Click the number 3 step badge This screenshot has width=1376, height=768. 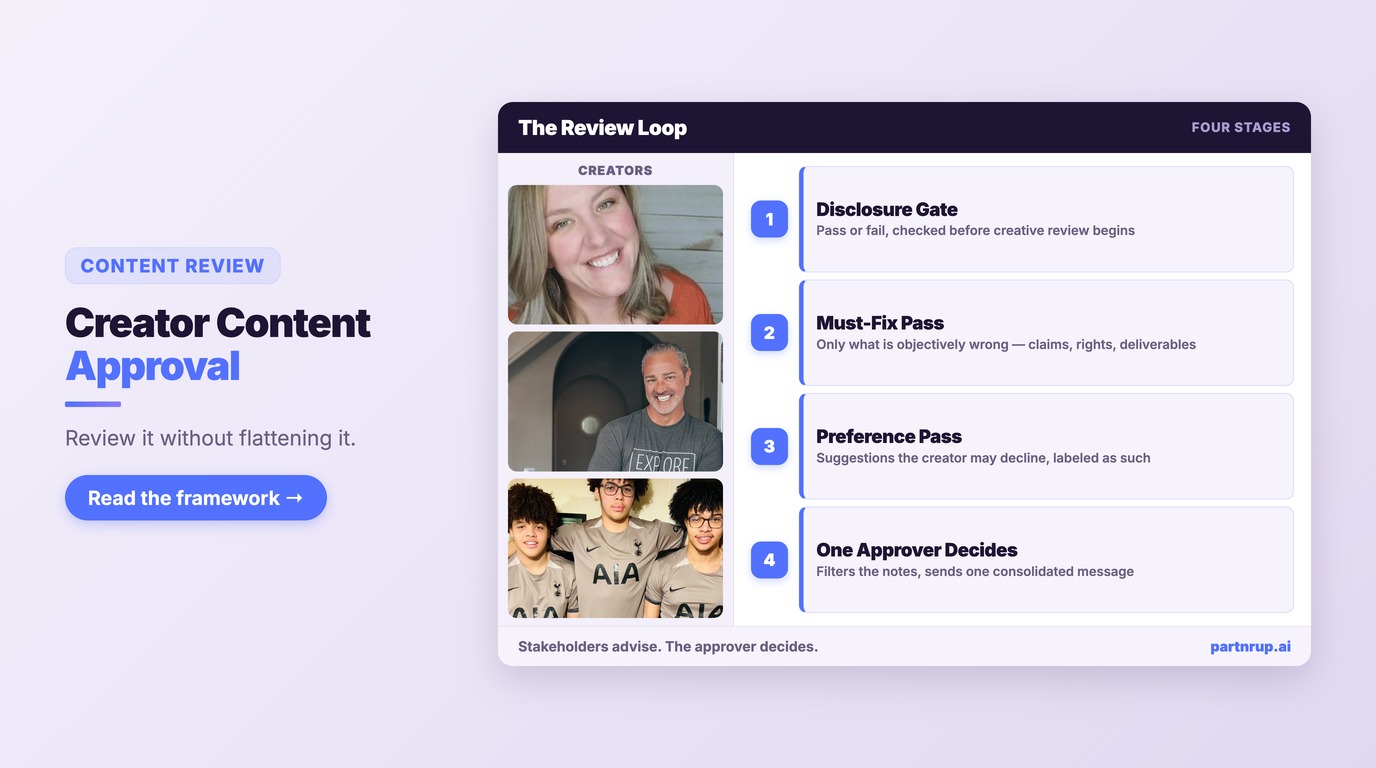click(769, 446)
